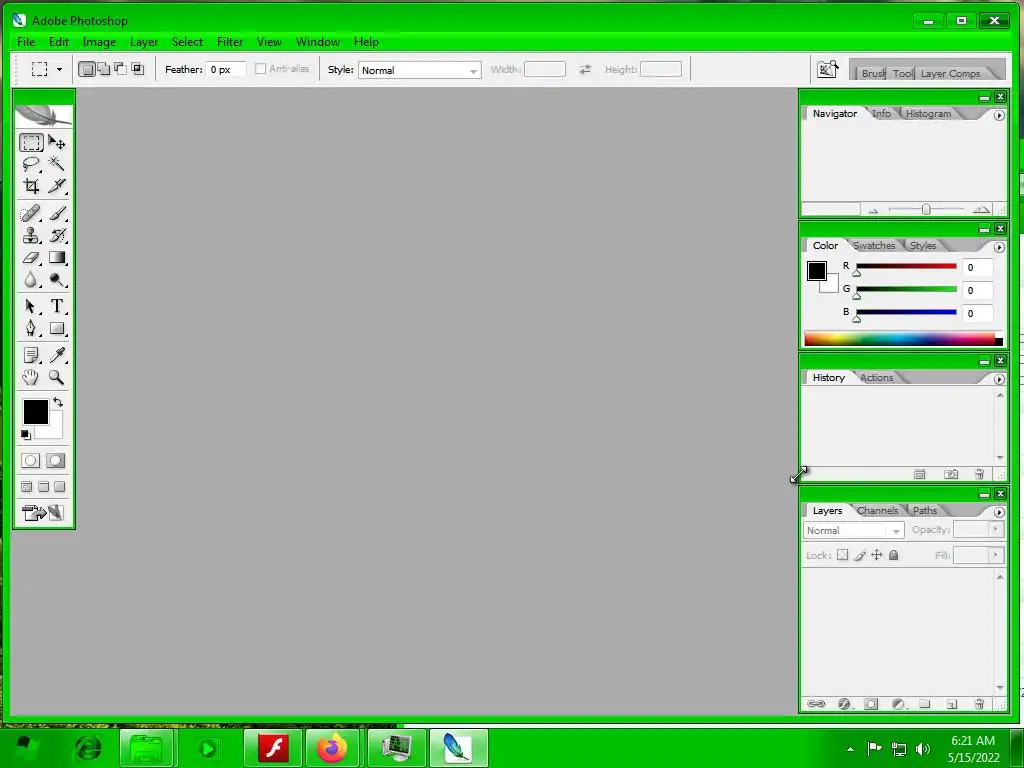The width and height of the screenshot is (1024, 768).
Task: Open the Layers palette flyout menu
Action: (999, 513)
